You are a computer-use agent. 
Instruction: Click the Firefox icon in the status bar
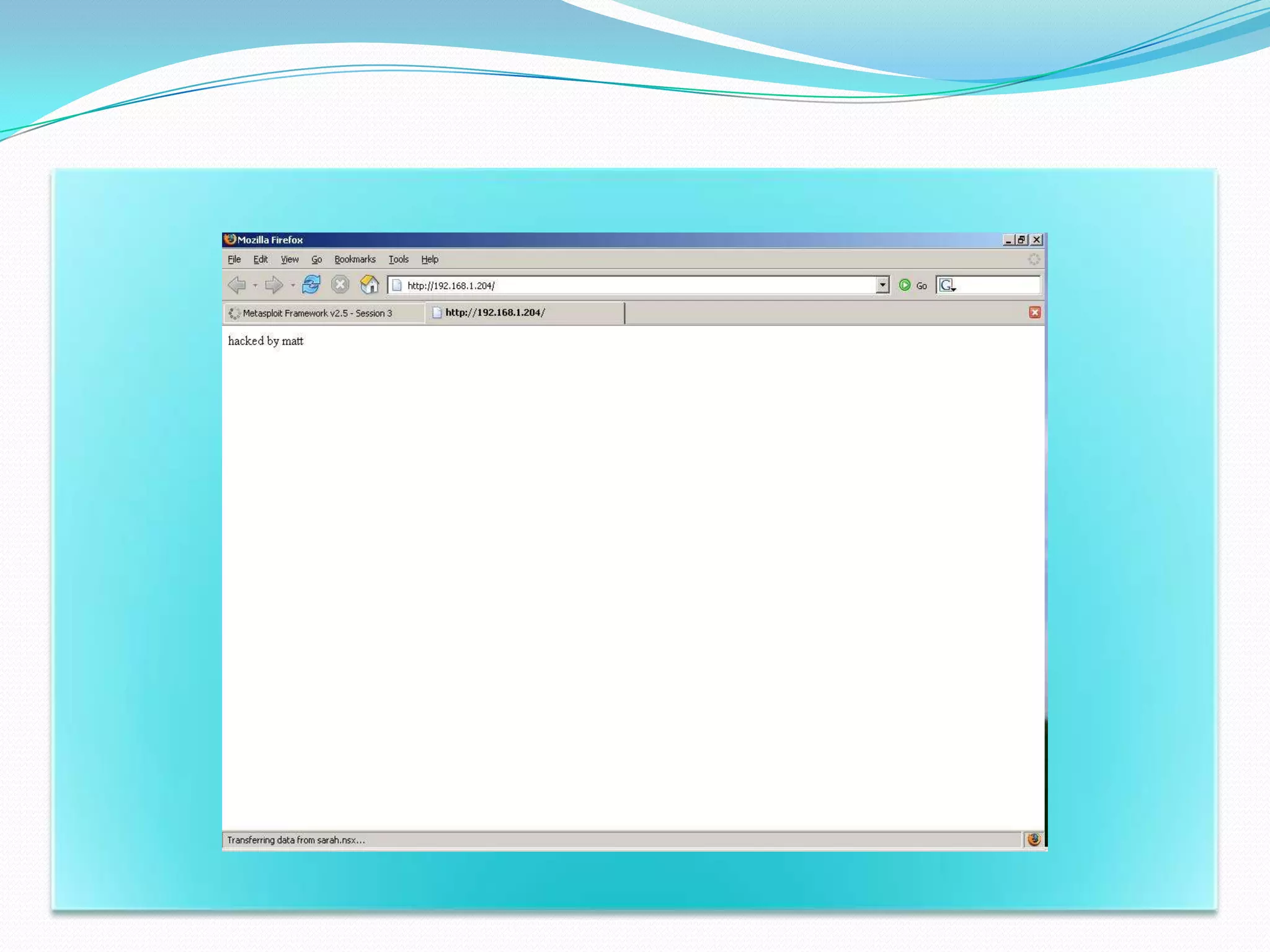coord(1034,839)
